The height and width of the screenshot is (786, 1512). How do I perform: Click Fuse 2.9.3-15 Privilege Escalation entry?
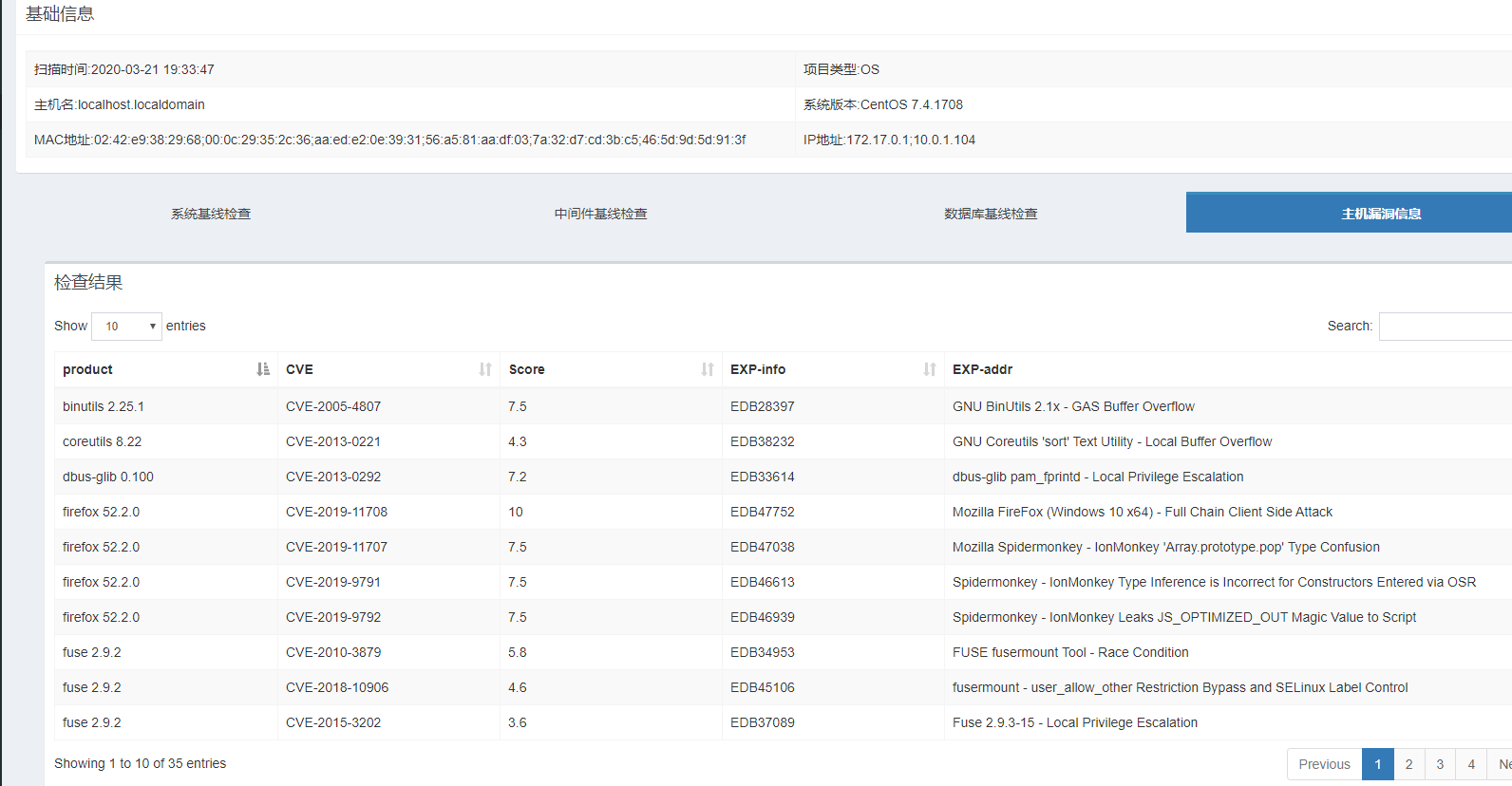(1075, 722)
